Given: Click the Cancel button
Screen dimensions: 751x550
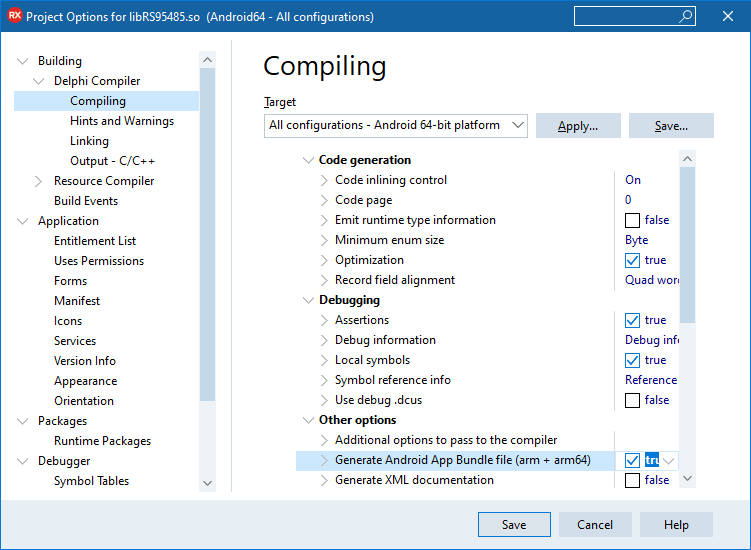Looking at the screenshot, I should point(595,525).
